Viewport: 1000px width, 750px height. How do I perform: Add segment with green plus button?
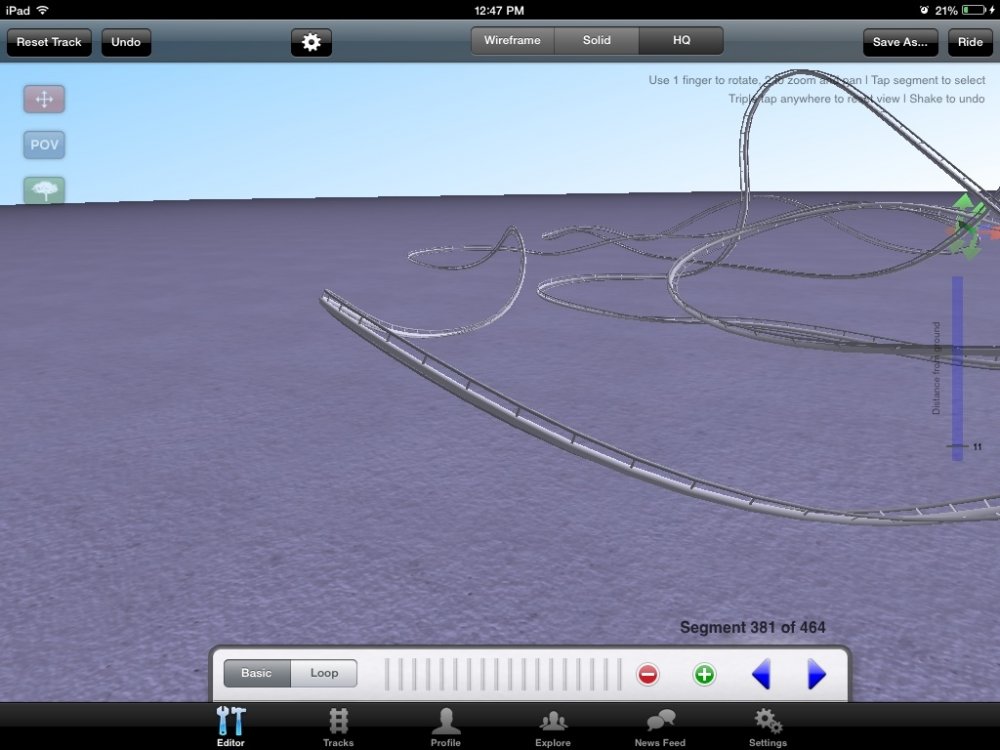point(704,674)
